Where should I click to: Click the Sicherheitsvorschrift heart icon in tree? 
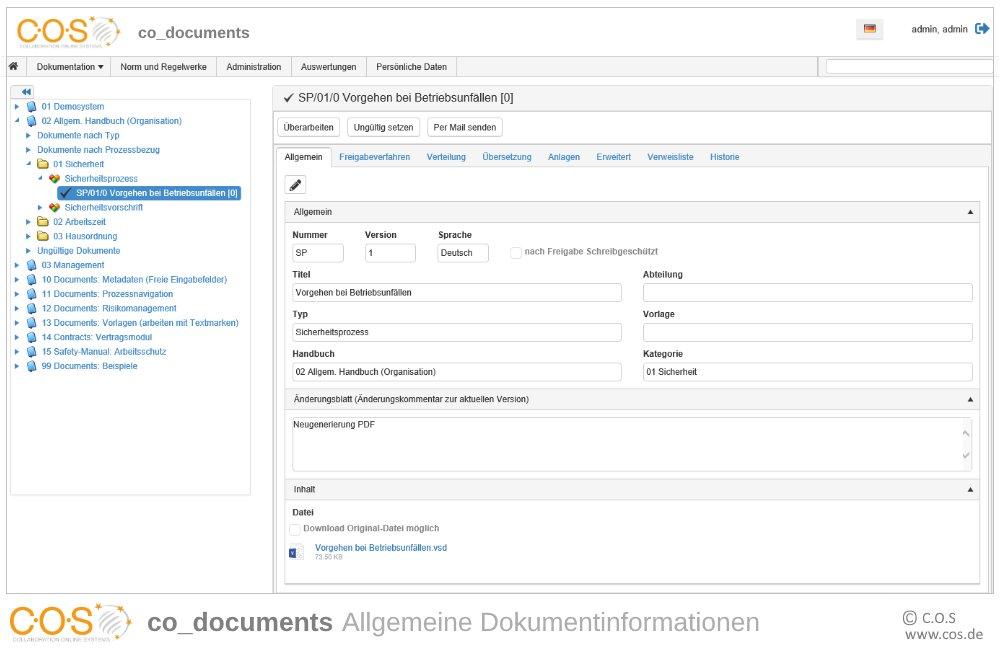click(55, 207)
